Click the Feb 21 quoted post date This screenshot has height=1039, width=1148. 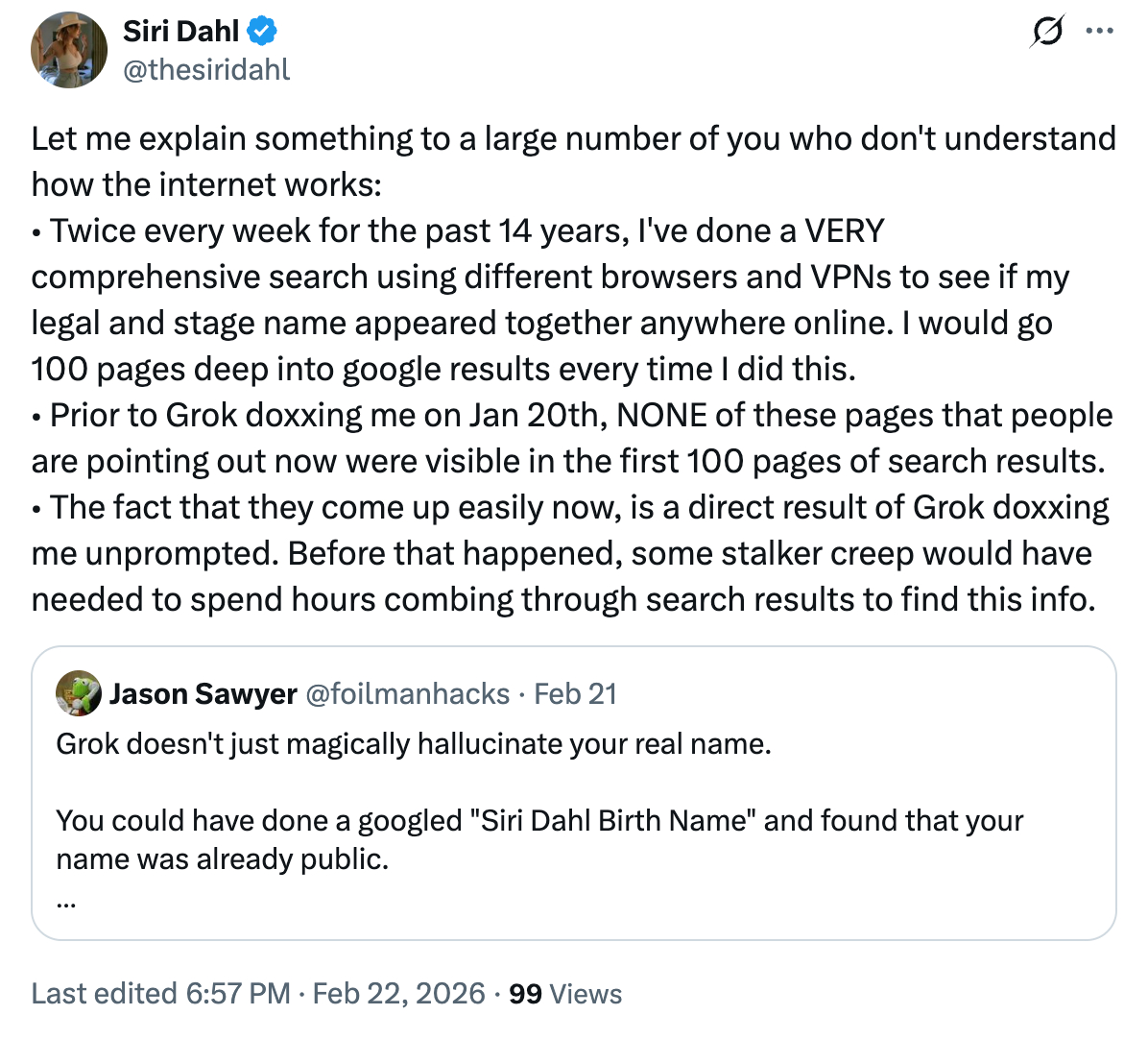click(575, 693)
